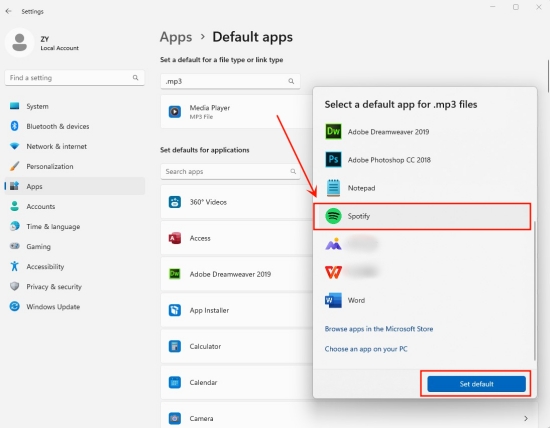Click the Windows Update sync icon

click(x=14, y=306)
